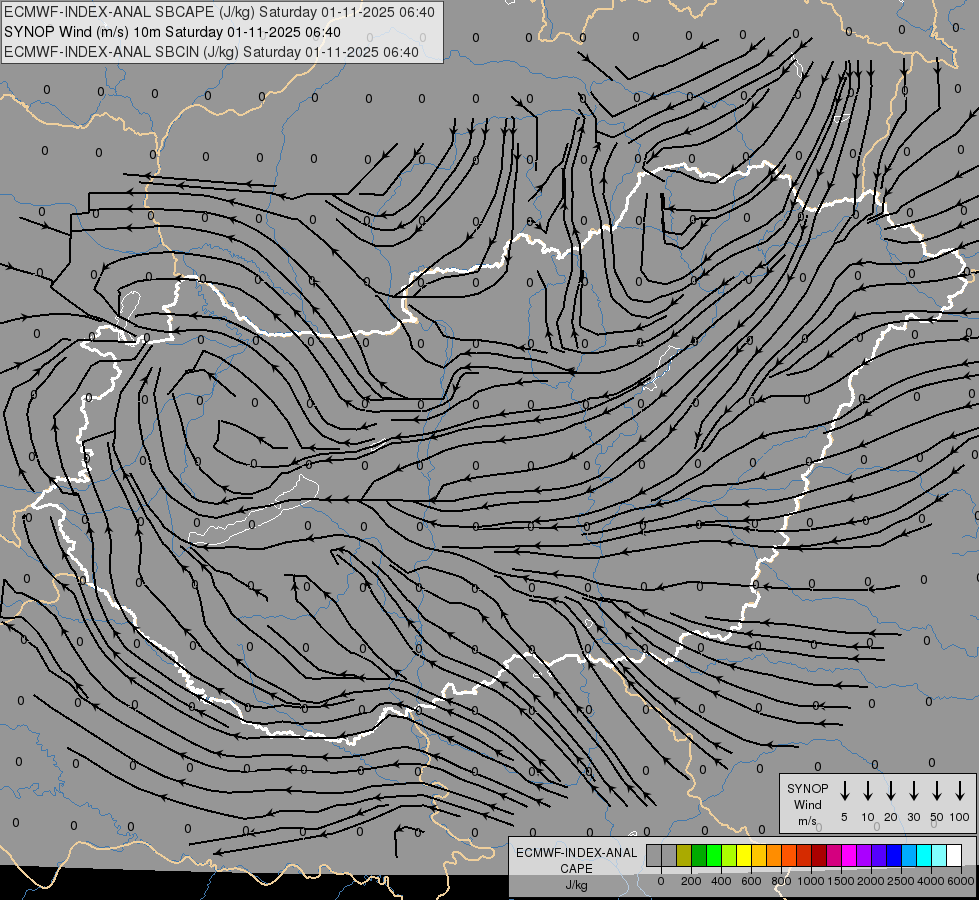This screenshot has width=979, height=900.
Task: Pick the deep pink swatch left of 1500 tick
Action: click(x=834, y=855)
